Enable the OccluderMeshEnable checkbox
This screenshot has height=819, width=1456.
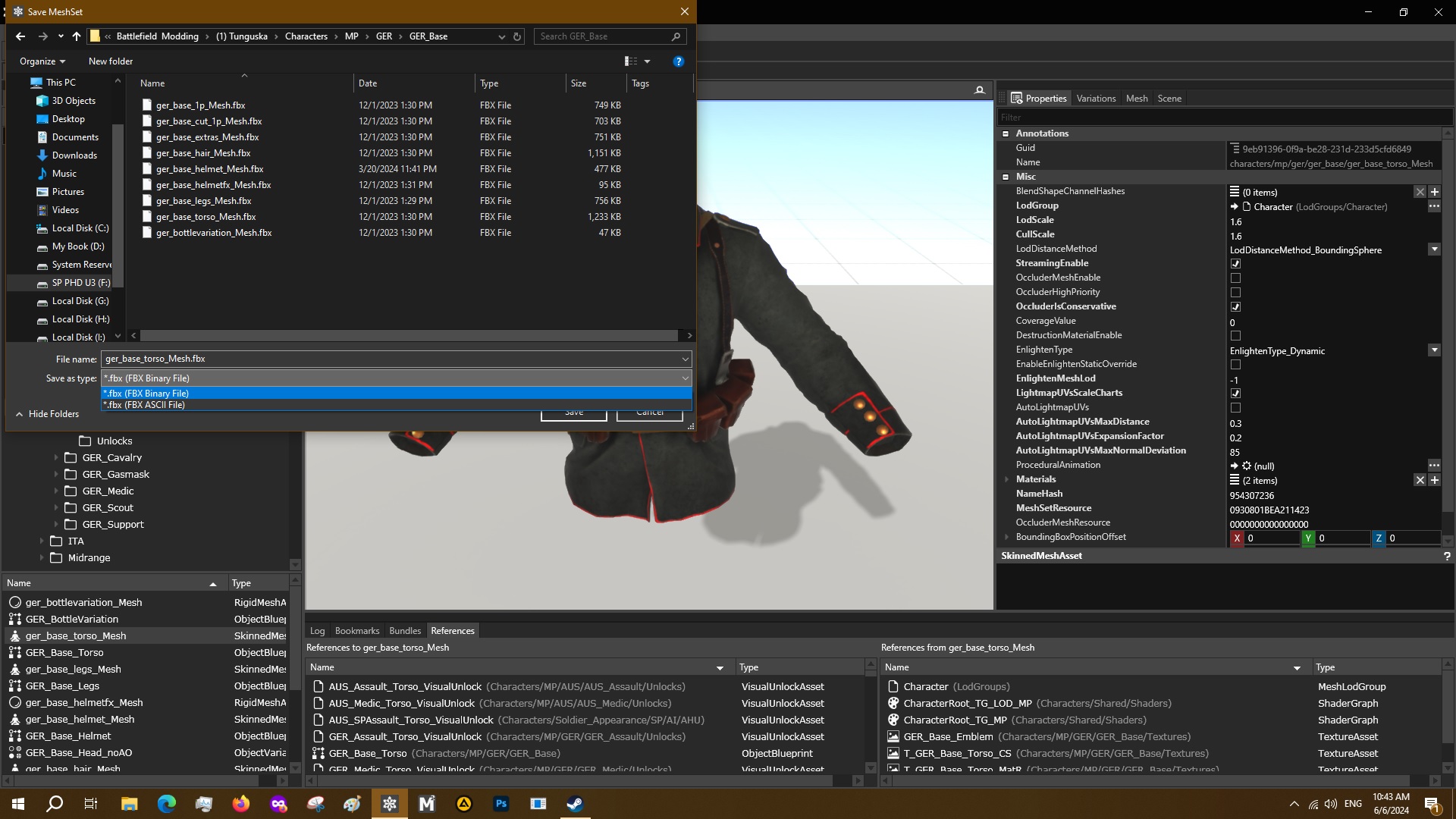click(x=1235, y=278)
